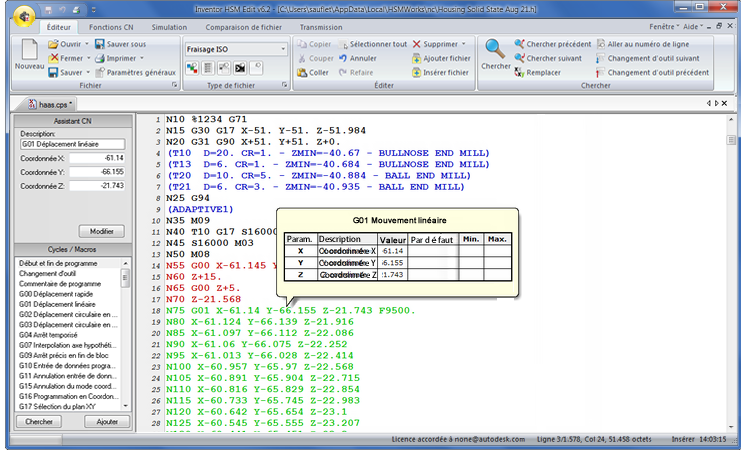
Task: Paste with the Coller icon
Action: 302,72
